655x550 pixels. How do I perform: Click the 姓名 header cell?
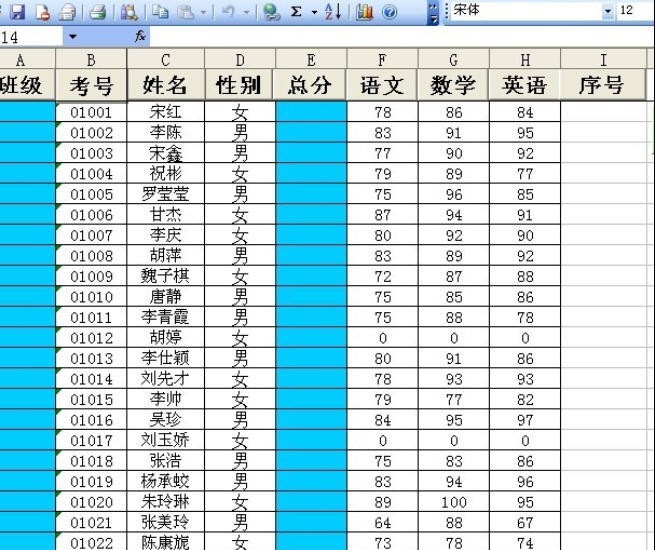tap(166, 85)
